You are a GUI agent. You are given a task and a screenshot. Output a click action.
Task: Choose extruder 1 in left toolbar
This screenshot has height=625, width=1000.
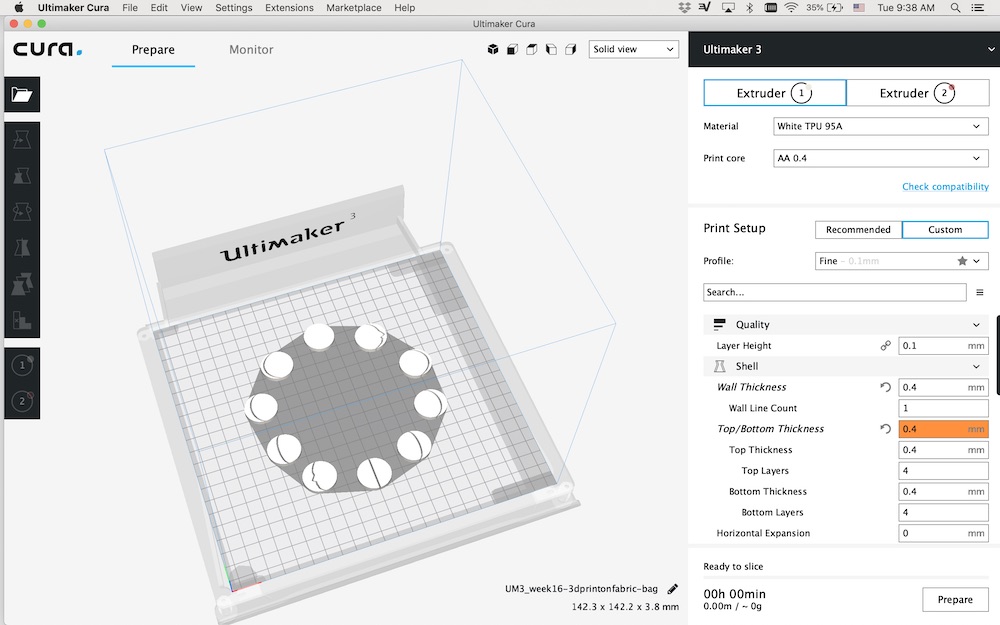tap(22, 365)
